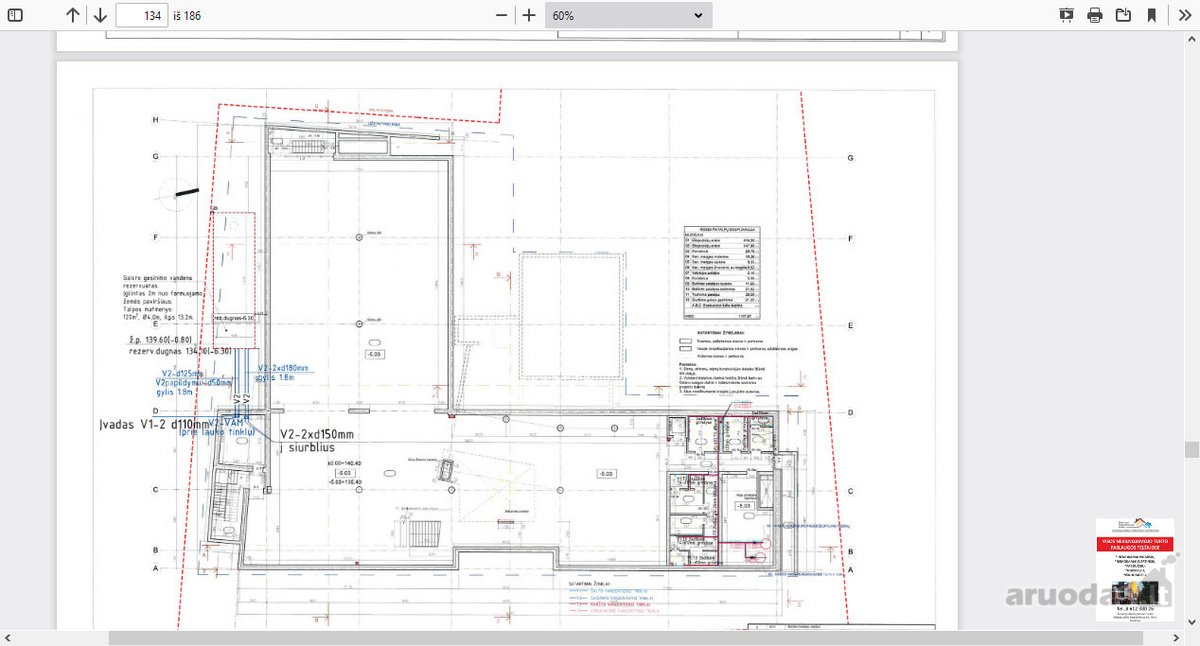Click the vertical scrollbar thumb
1200x646 pixels.
tap(1191, 449)
